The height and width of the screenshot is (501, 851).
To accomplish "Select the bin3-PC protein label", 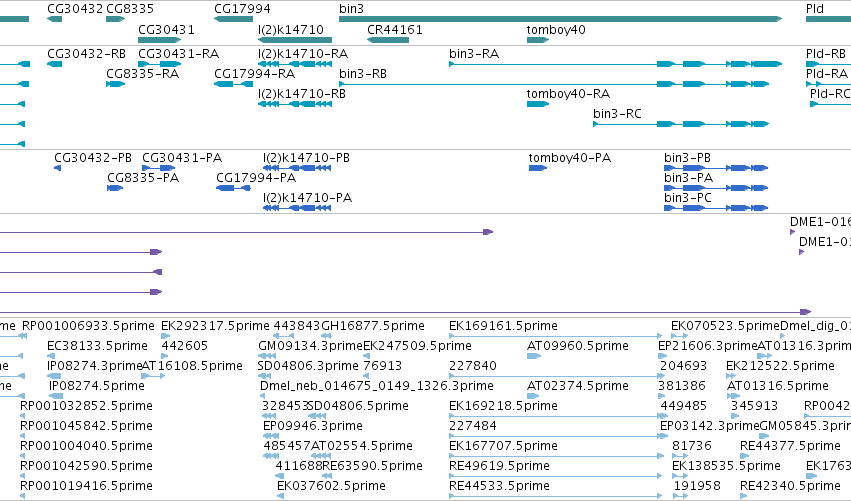I will [x=688, y=198].
